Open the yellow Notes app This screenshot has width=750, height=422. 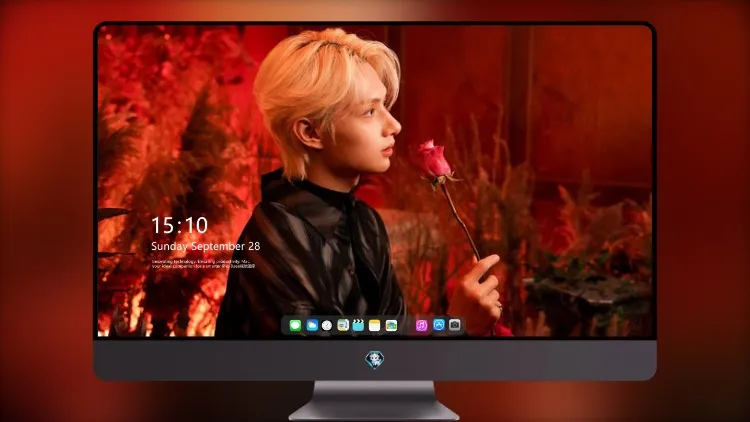tap(375, 325)
